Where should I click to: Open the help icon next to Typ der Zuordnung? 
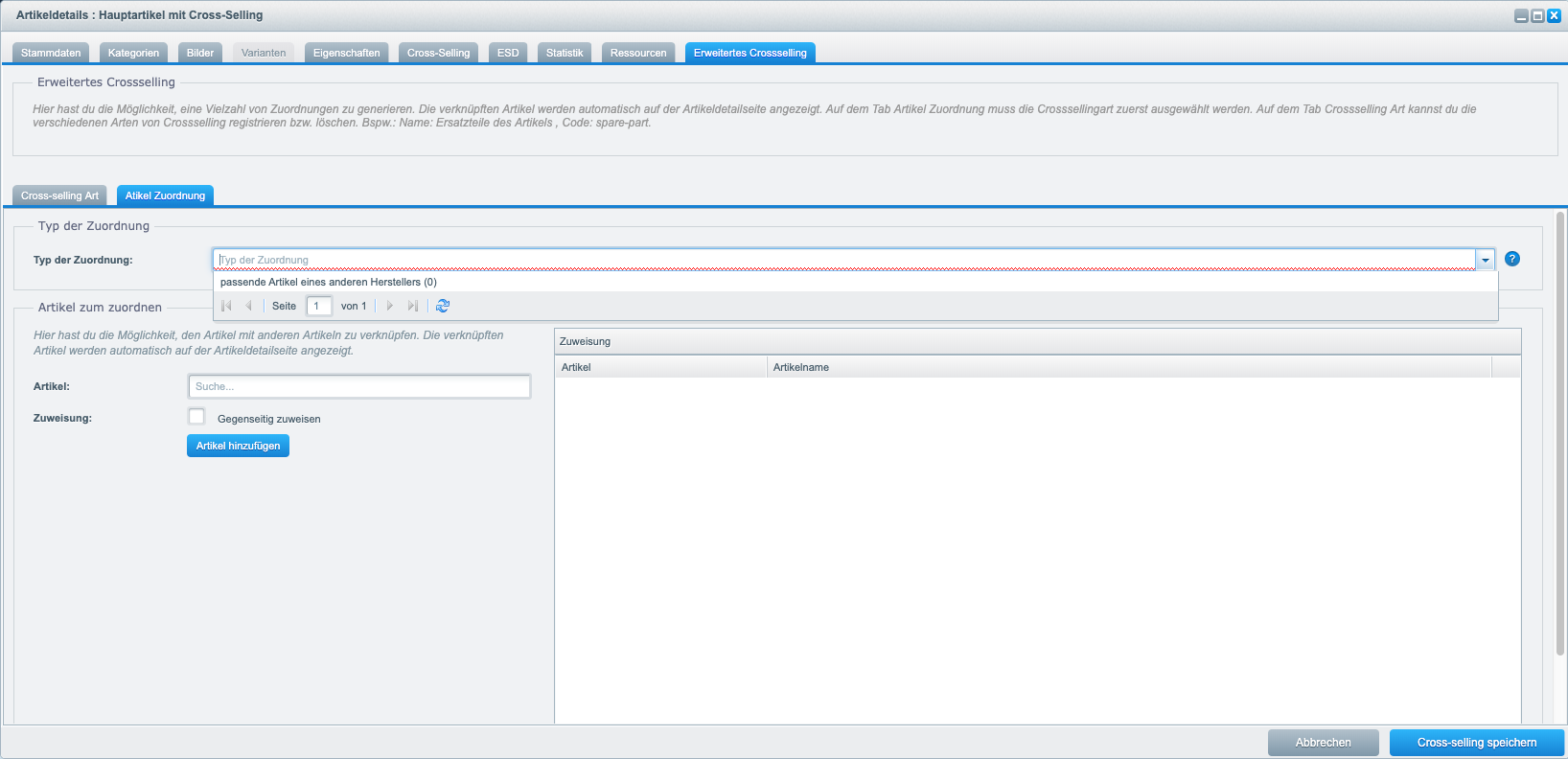1512,259
